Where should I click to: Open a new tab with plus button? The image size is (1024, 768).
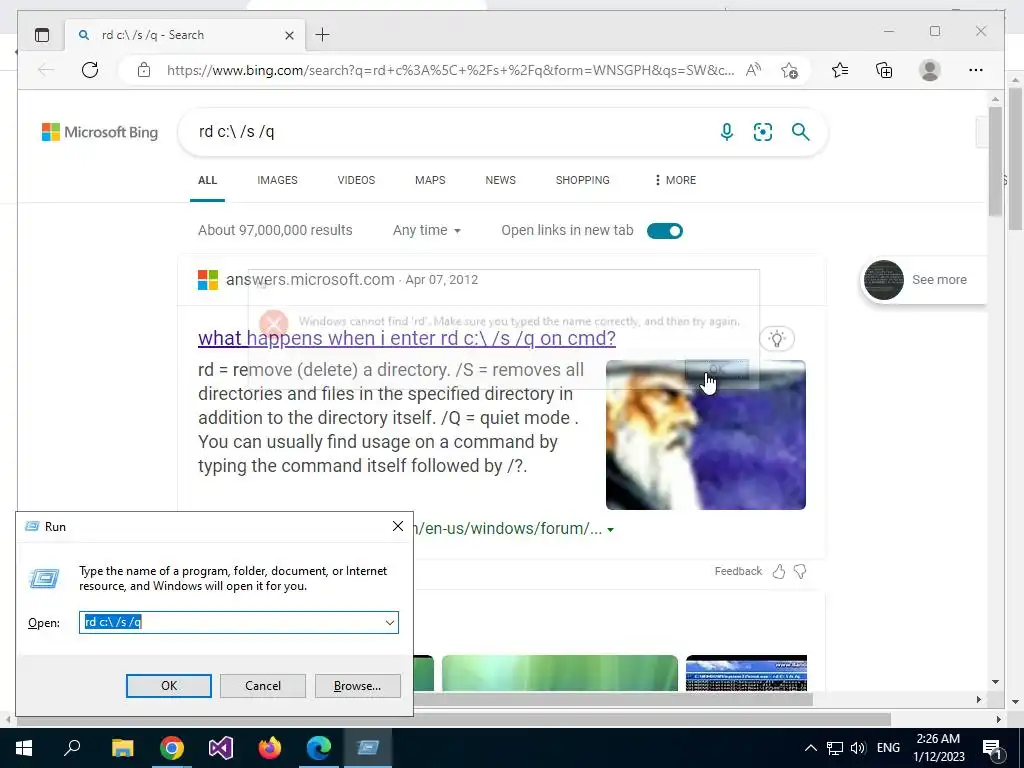[323, 35]
